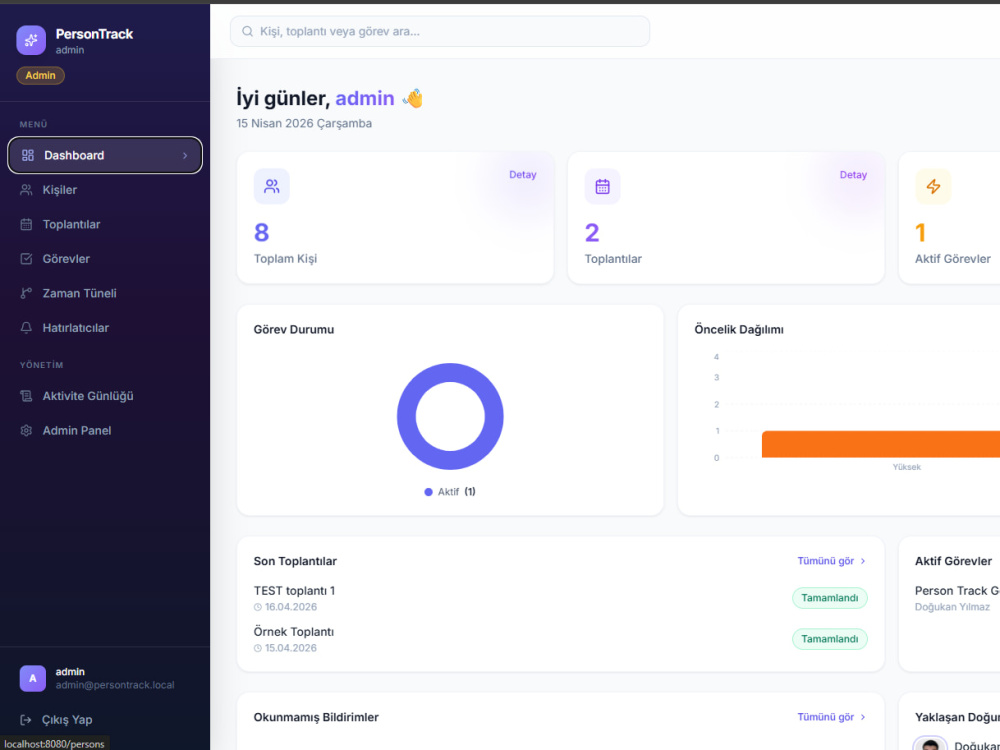Click the Person Track task in Aktif Görevler
1000x750 pixels.
pos(957,591)
